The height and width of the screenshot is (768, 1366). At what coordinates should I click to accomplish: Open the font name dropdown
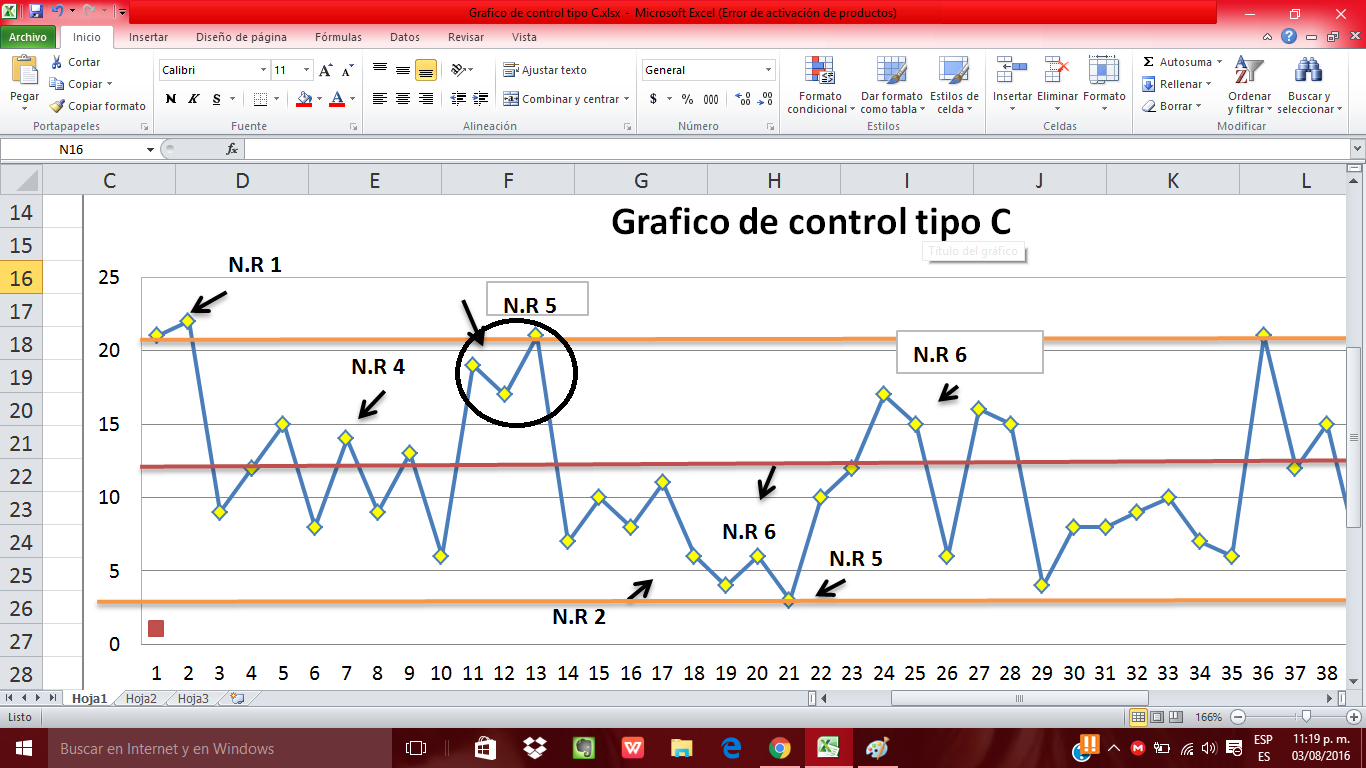click(210, 70)
